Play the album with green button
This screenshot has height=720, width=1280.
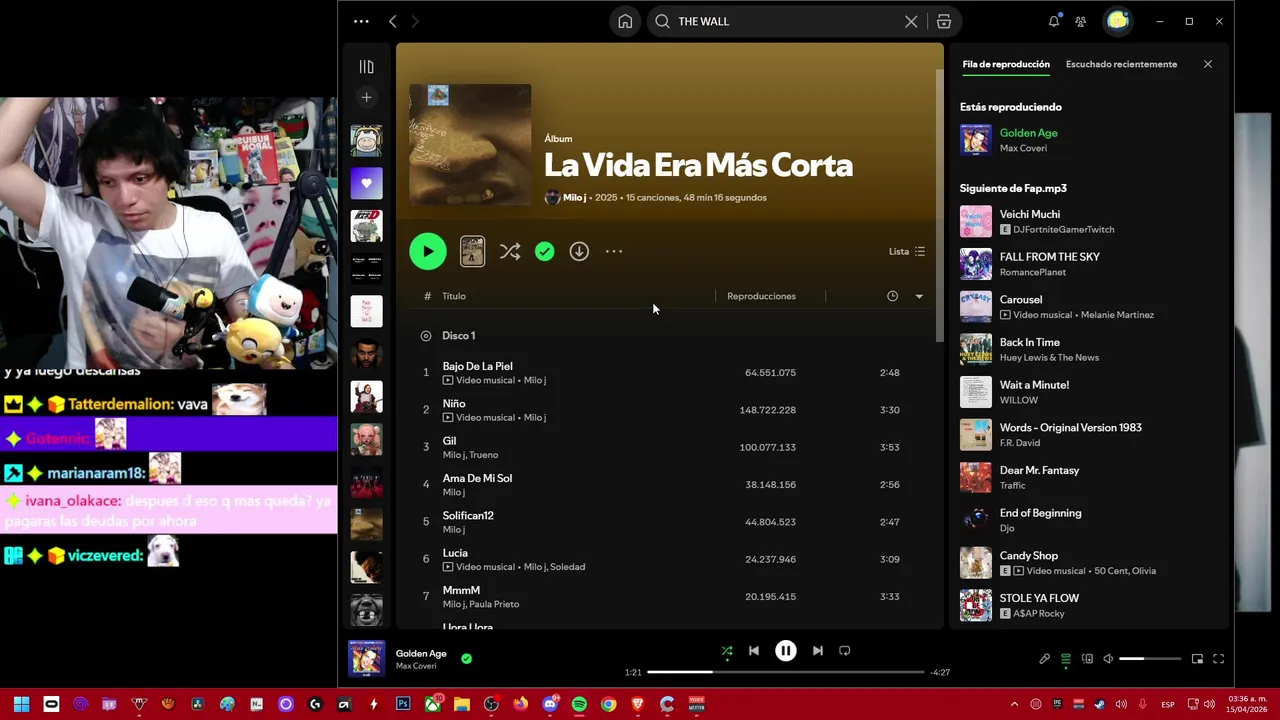pos(428,252)
